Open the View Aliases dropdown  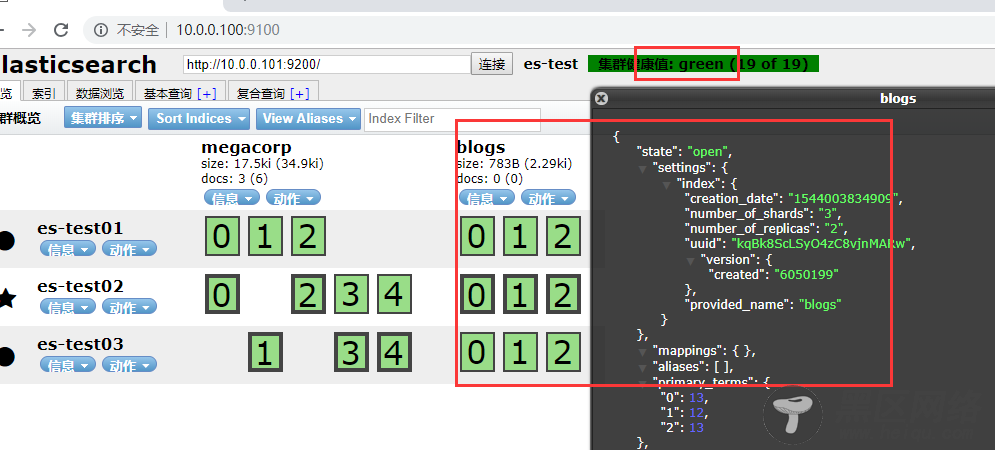(308, 118)
